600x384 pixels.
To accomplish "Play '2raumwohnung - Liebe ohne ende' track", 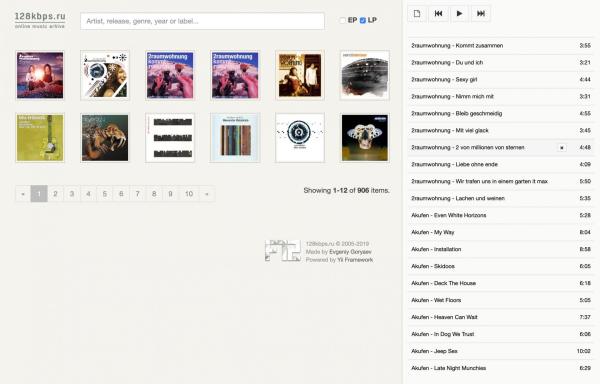I will [501, 164].
